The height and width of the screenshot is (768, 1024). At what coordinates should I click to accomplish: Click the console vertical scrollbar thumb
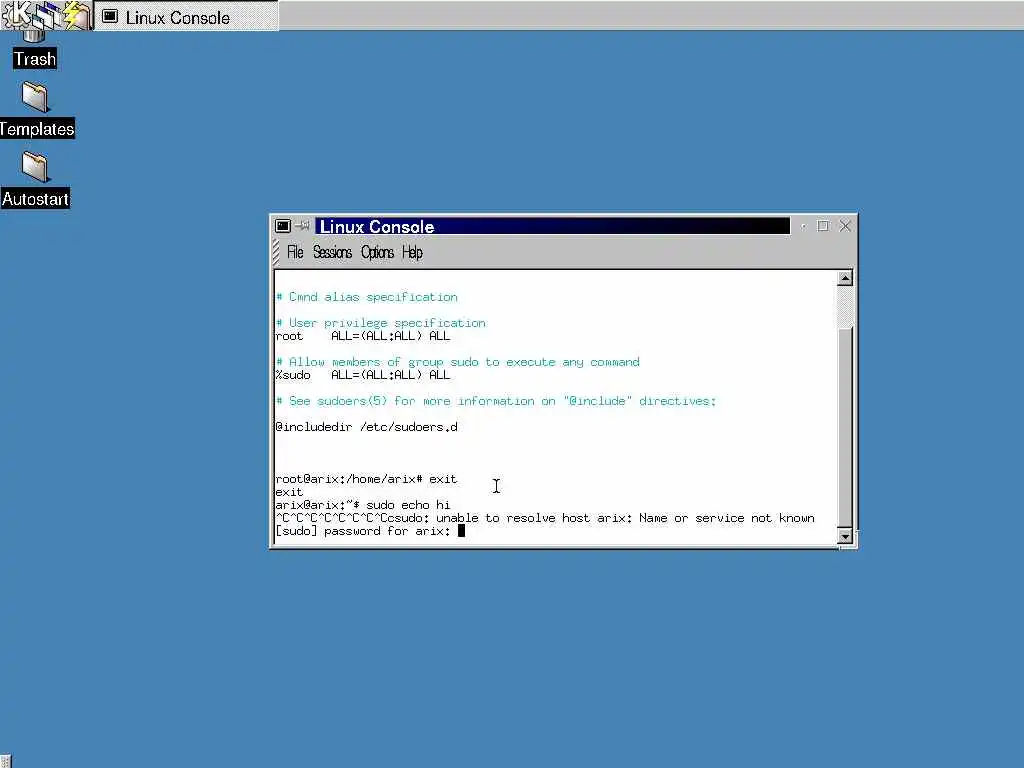tap(844, 426)
